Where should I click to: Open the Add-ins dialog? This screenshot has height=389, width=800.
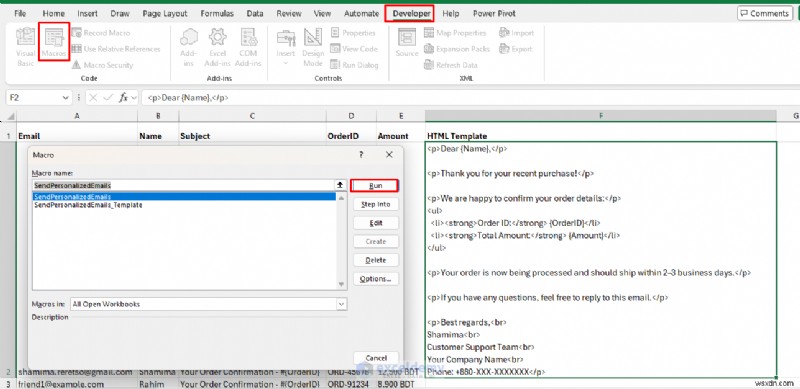click(189, 47)
